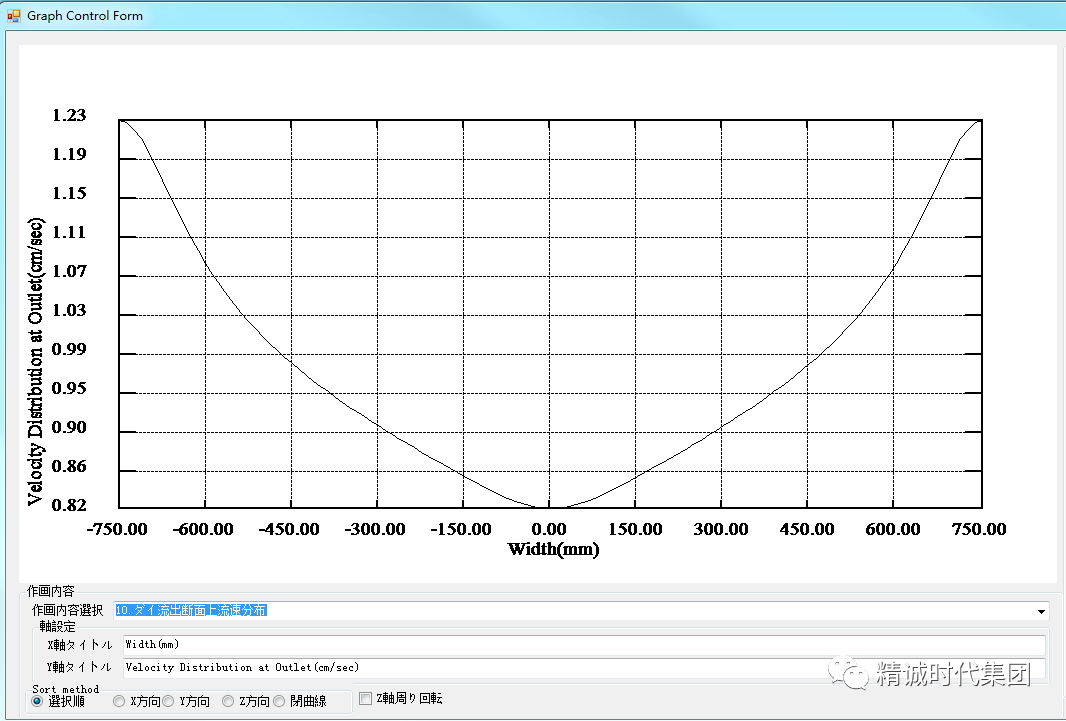Select the 1.15 value on the y-axis
1066x721 pixels.
69,193
